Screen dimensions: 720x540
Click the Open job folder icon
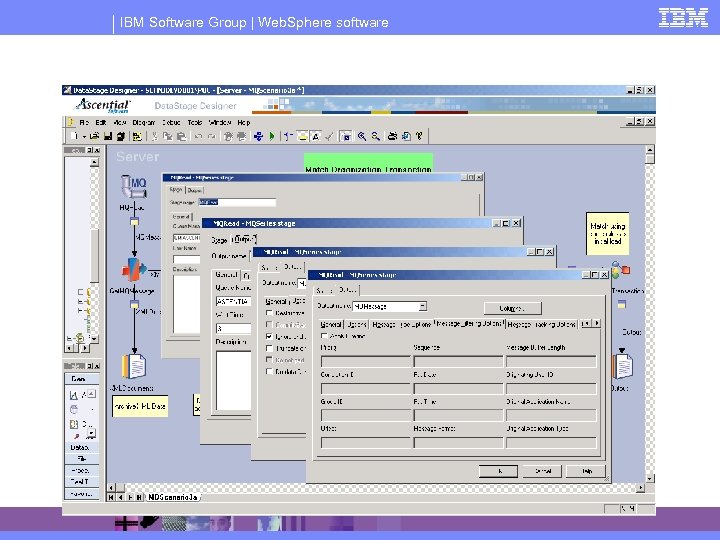[x=94, y=136]
